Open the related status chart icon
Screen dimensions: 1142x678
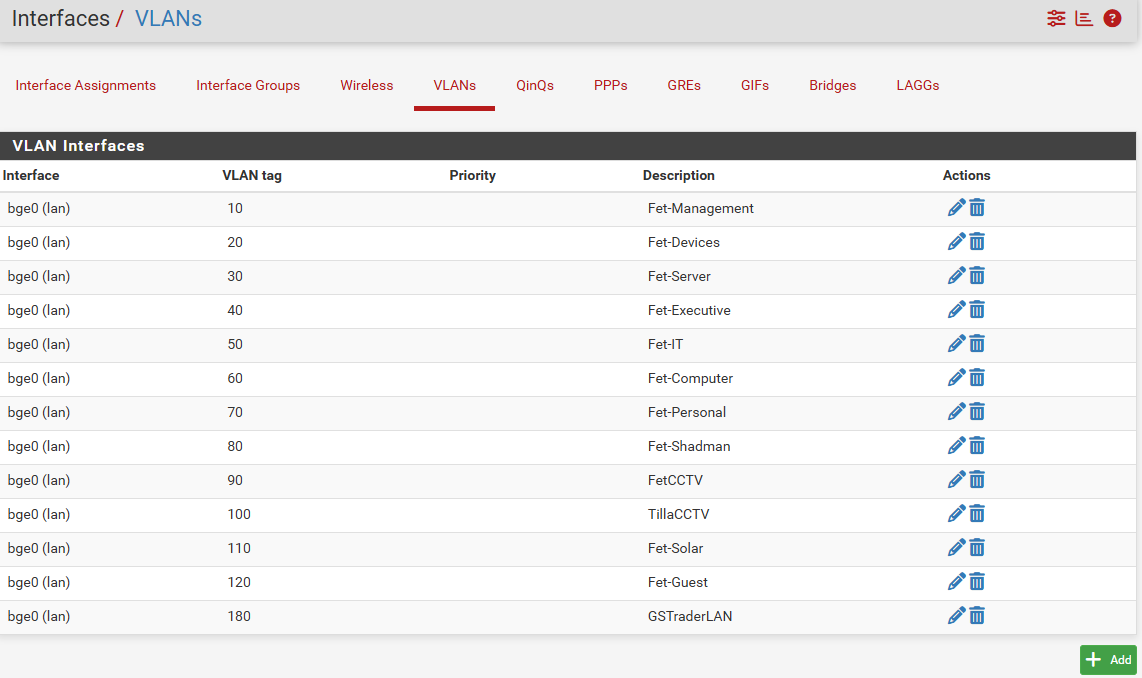[x=1084, y=19]
